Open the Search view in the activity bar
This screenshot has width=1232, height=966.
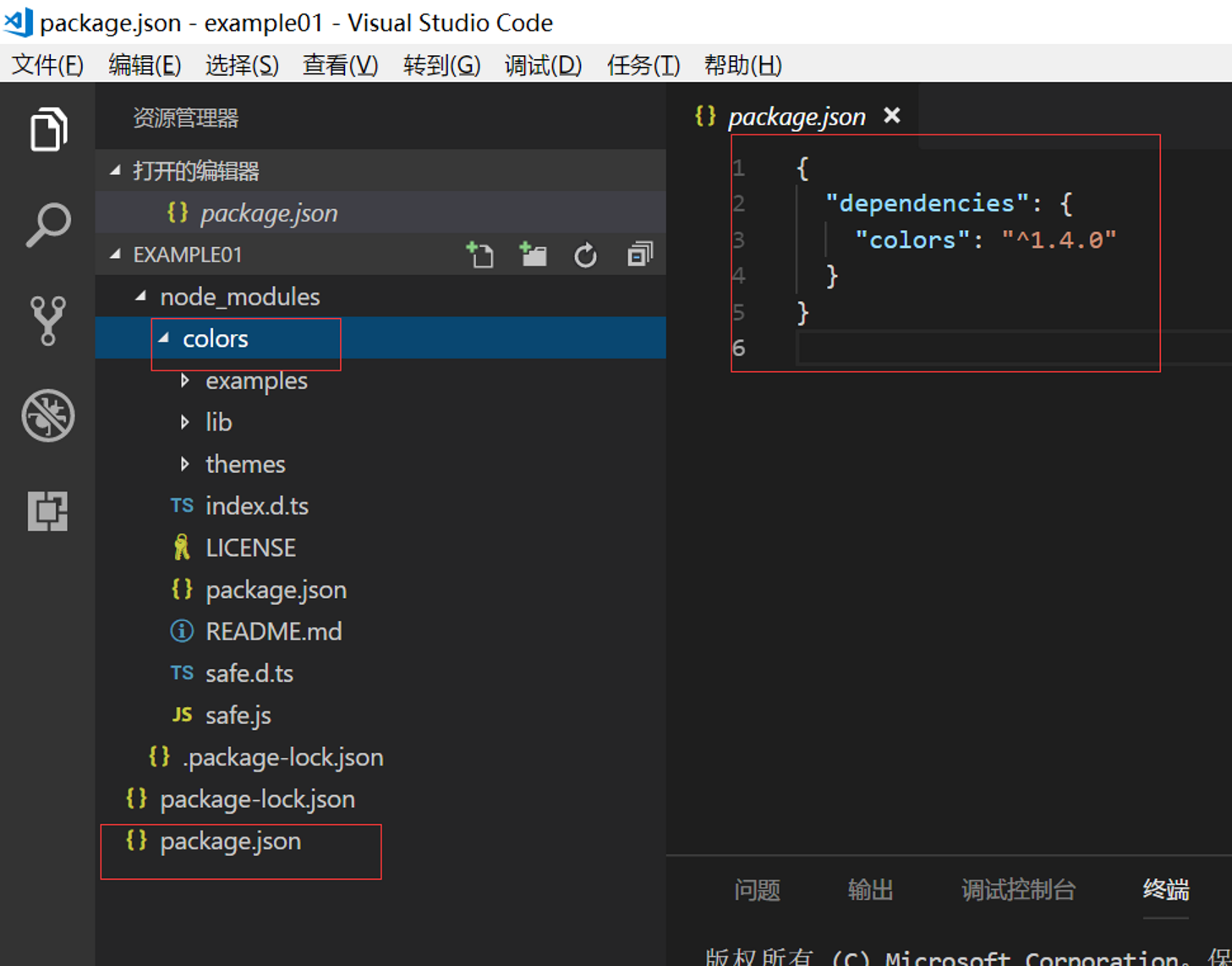point(48,225)
